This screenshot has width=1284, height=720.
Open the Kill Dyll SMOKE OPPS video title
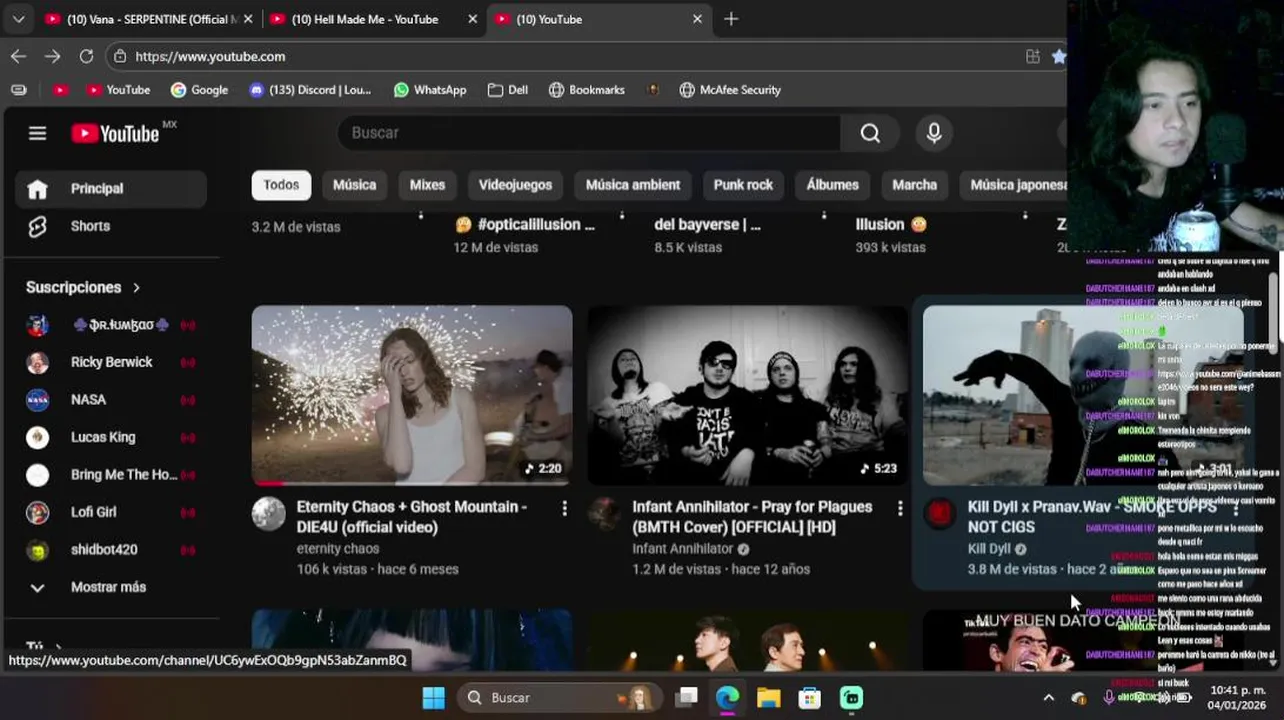coord(1092,517)
